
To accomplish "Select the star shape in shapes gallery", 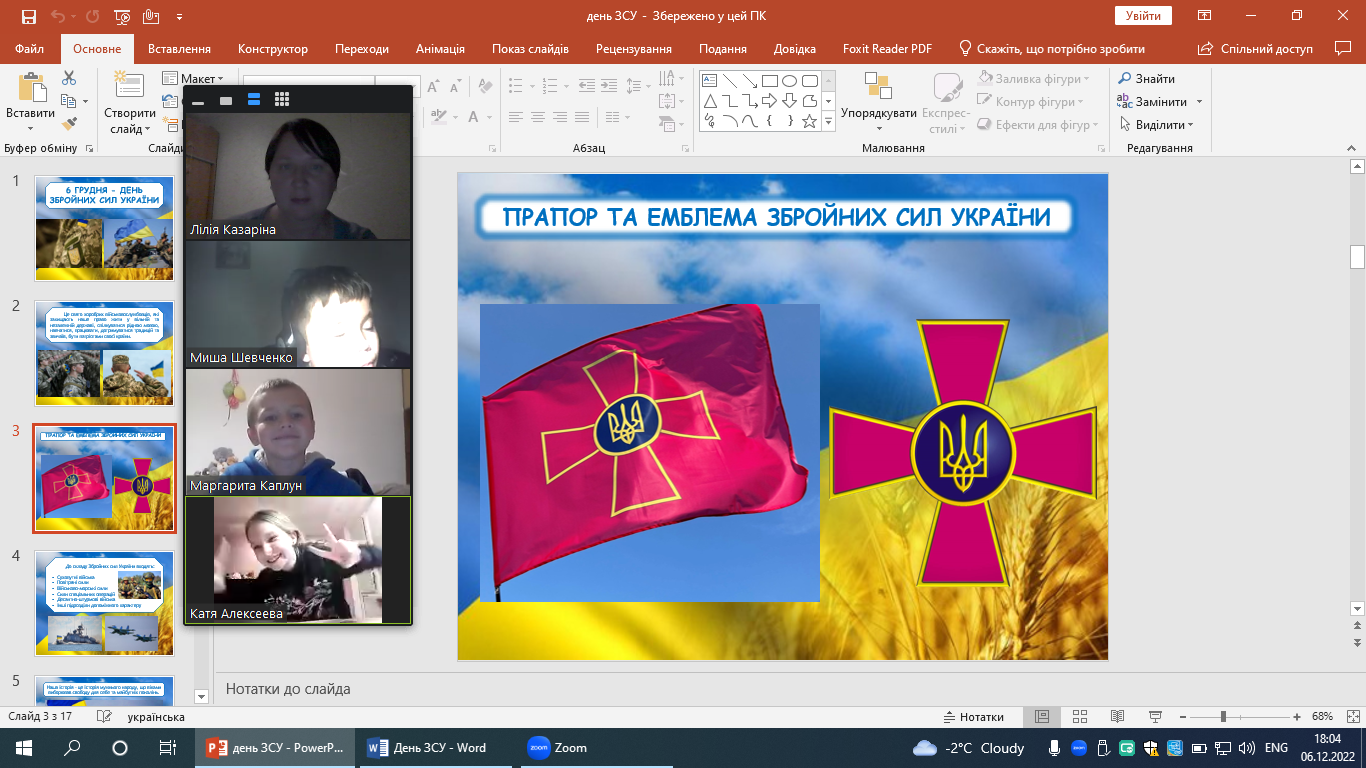I will 810,121.
